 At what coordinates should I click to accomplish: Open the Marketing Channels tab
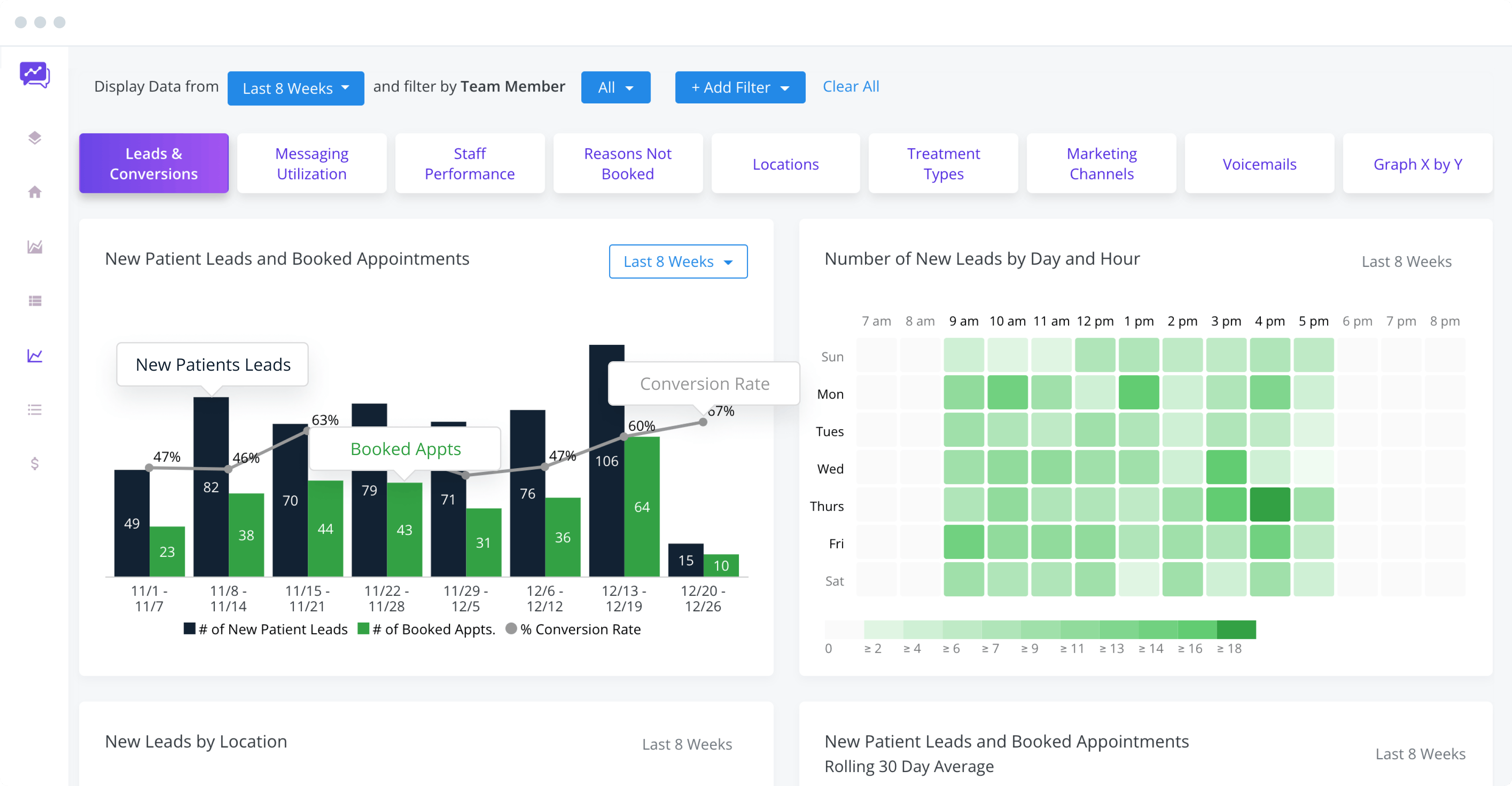[x=1101, y=163]
